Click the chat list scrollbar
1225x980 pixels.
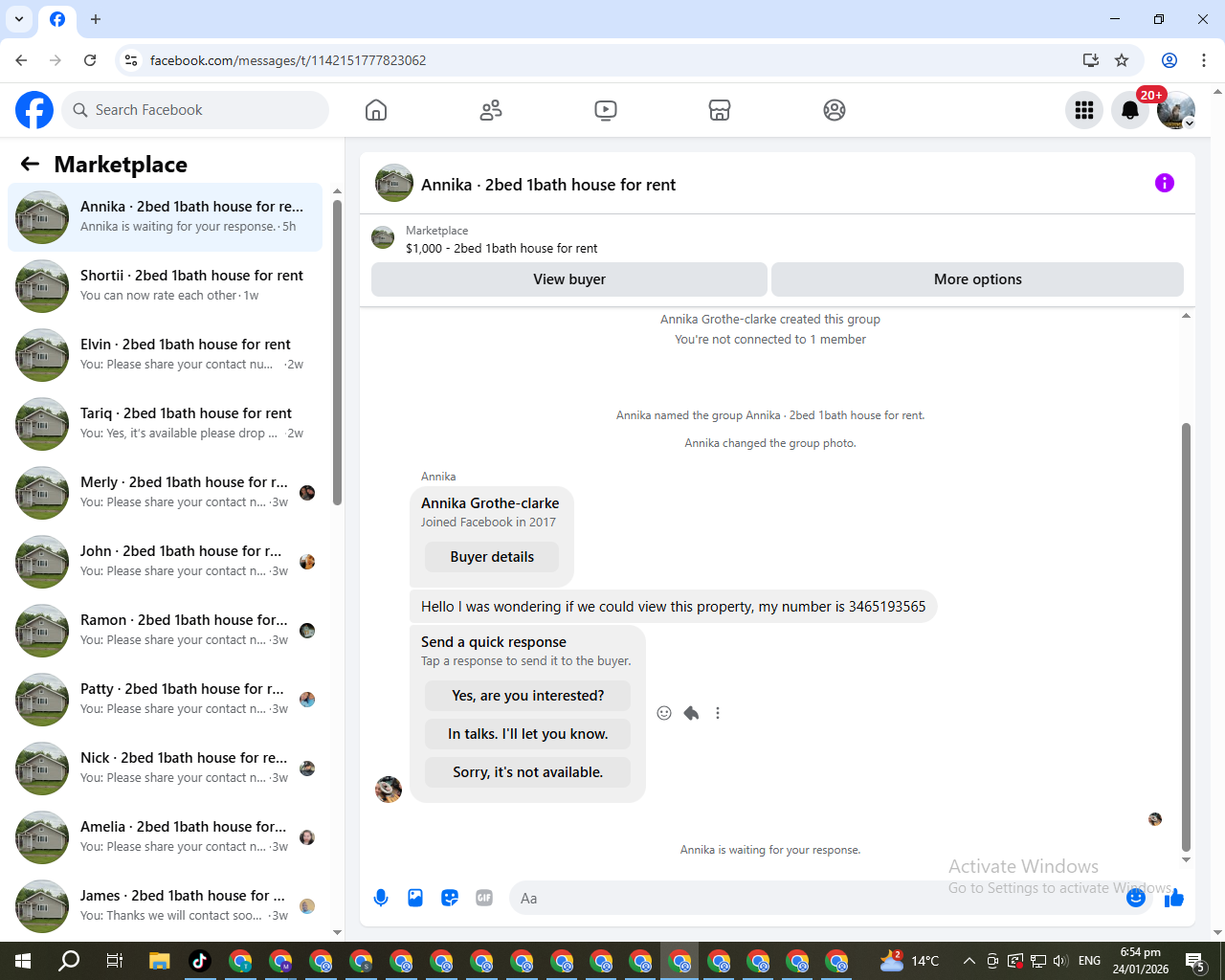[337, 352]
